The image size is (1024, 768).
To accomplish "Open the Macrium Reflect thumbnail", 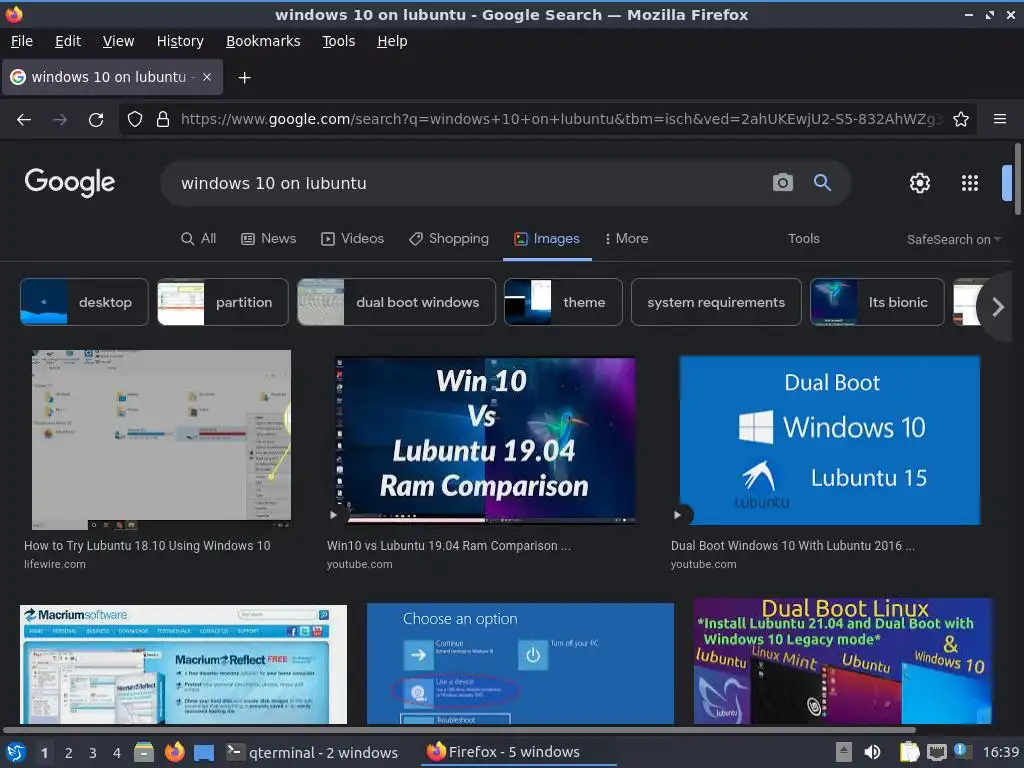I will [x=184, y=664].
